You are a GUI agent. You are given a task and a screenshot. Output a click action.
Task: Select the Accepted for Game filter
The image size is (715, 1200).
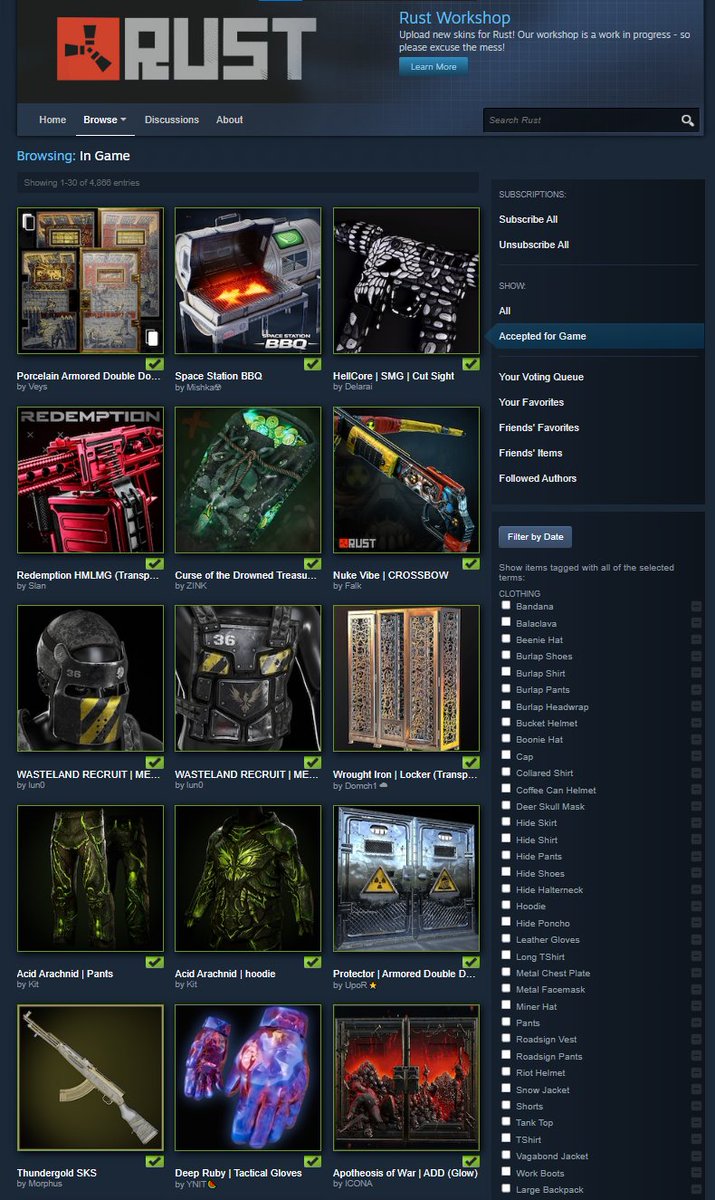(x=597, y=336)
